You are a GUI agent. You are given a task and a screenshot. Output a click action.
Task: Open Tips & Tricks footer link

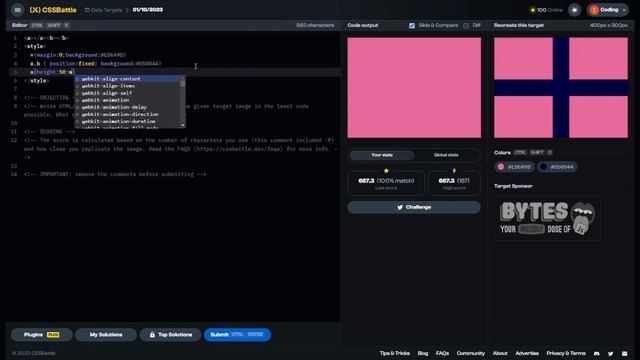point(394,353)
